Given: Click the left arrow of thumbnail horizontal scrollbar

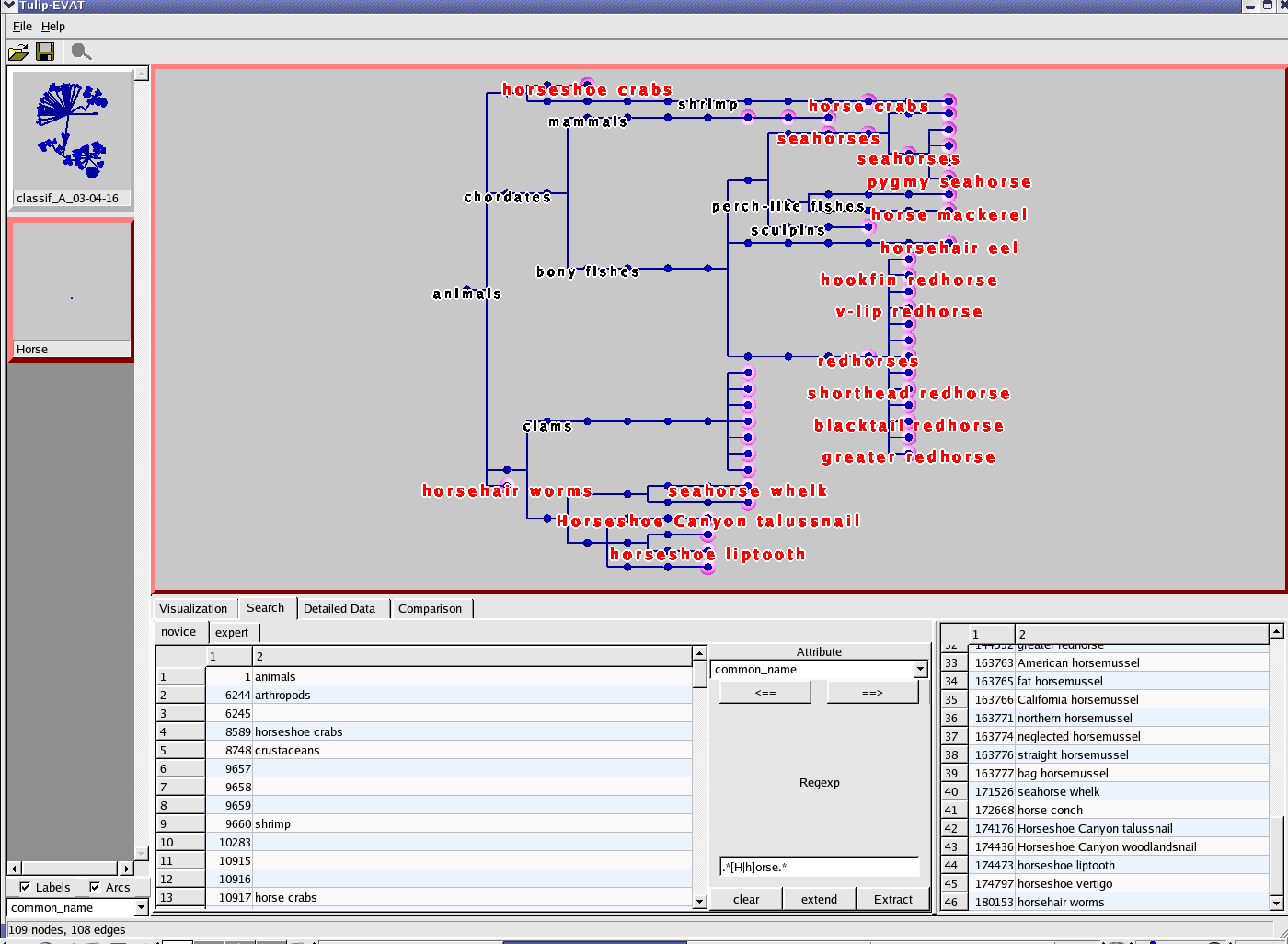Looking at the screenshot, I should click(x=14, y=868).
